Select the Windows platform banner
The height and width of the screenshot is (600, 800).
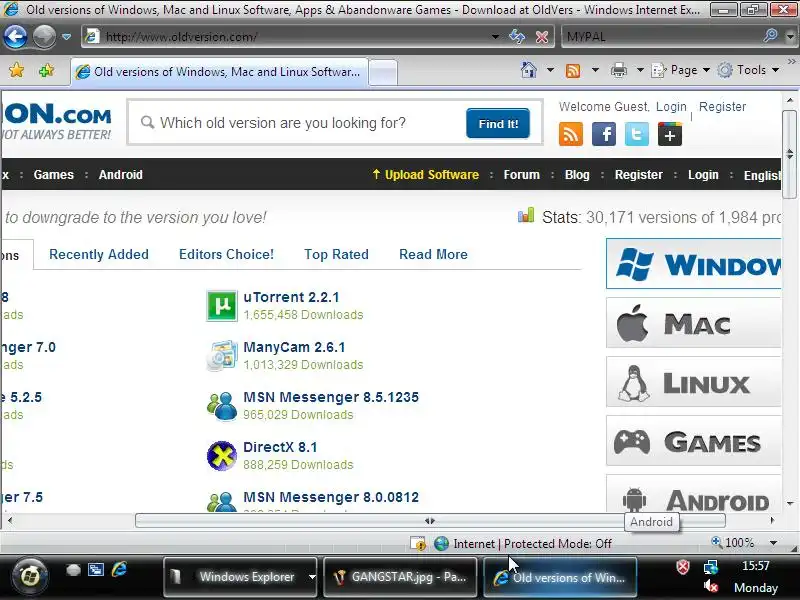(x=694, y=264)
